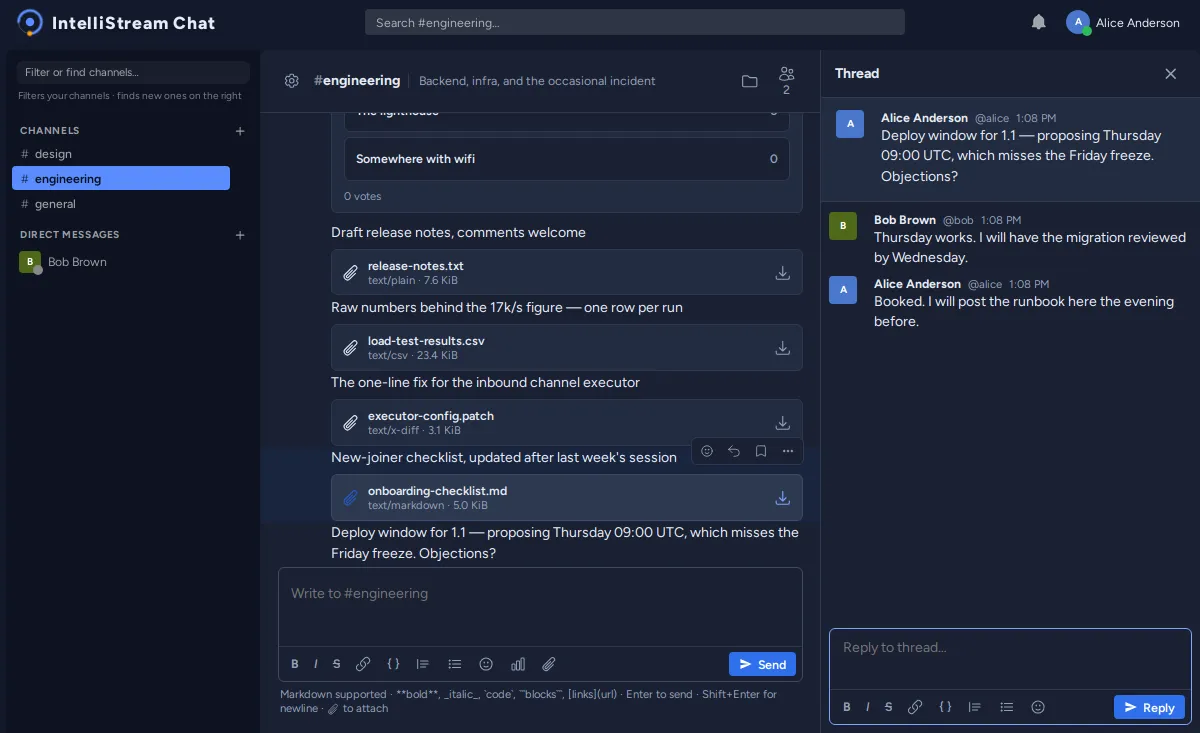Focus the filter or find channels field
Screen dimensions: 1200x733
pyautogui.click(x=133, y=72)
